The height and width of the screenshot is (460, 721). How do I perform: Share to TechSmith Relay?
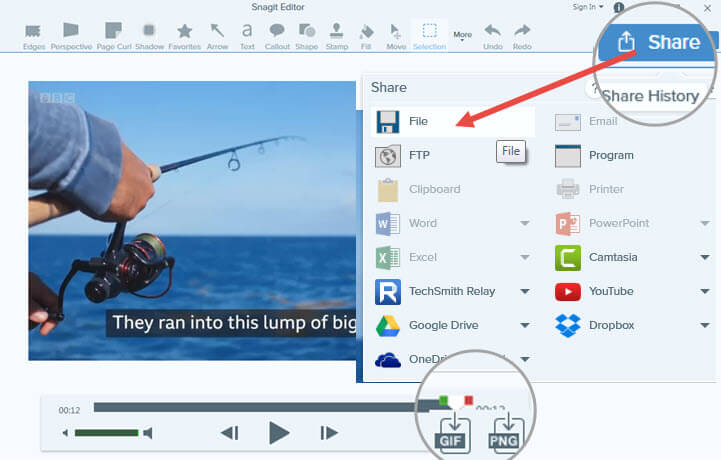point(435,292)
